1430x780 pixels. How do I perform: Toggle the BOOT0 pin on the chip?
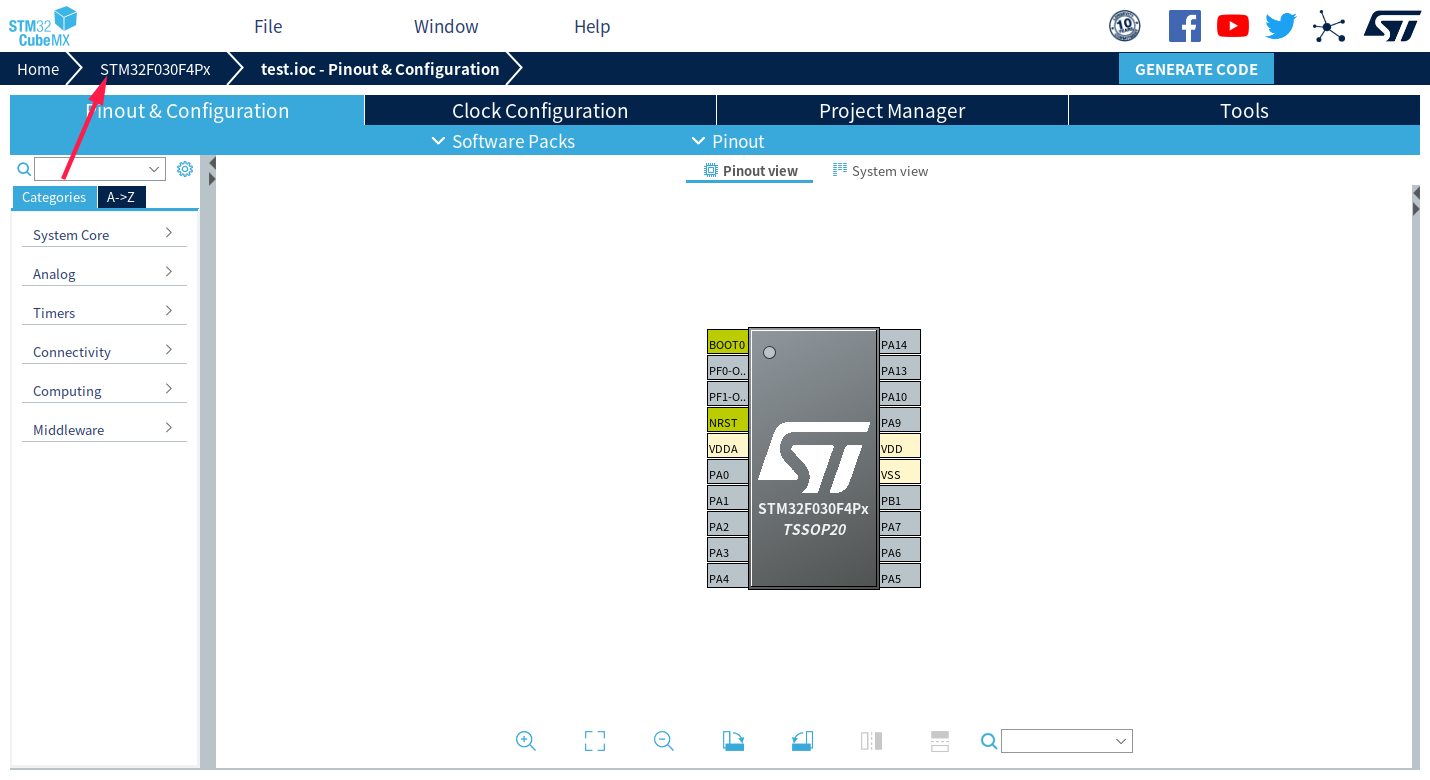click(x=726, y=343)
